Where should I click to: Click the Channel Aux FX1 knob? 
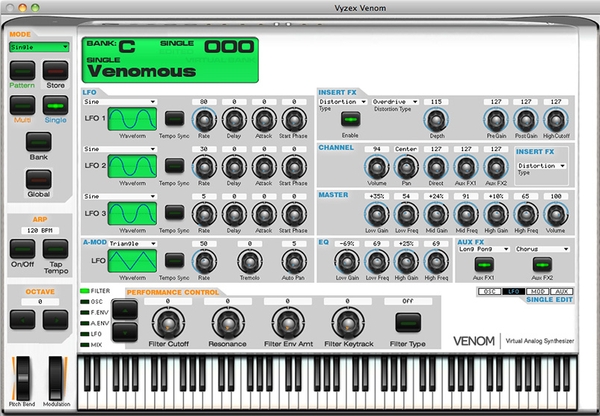click(466, 167)
